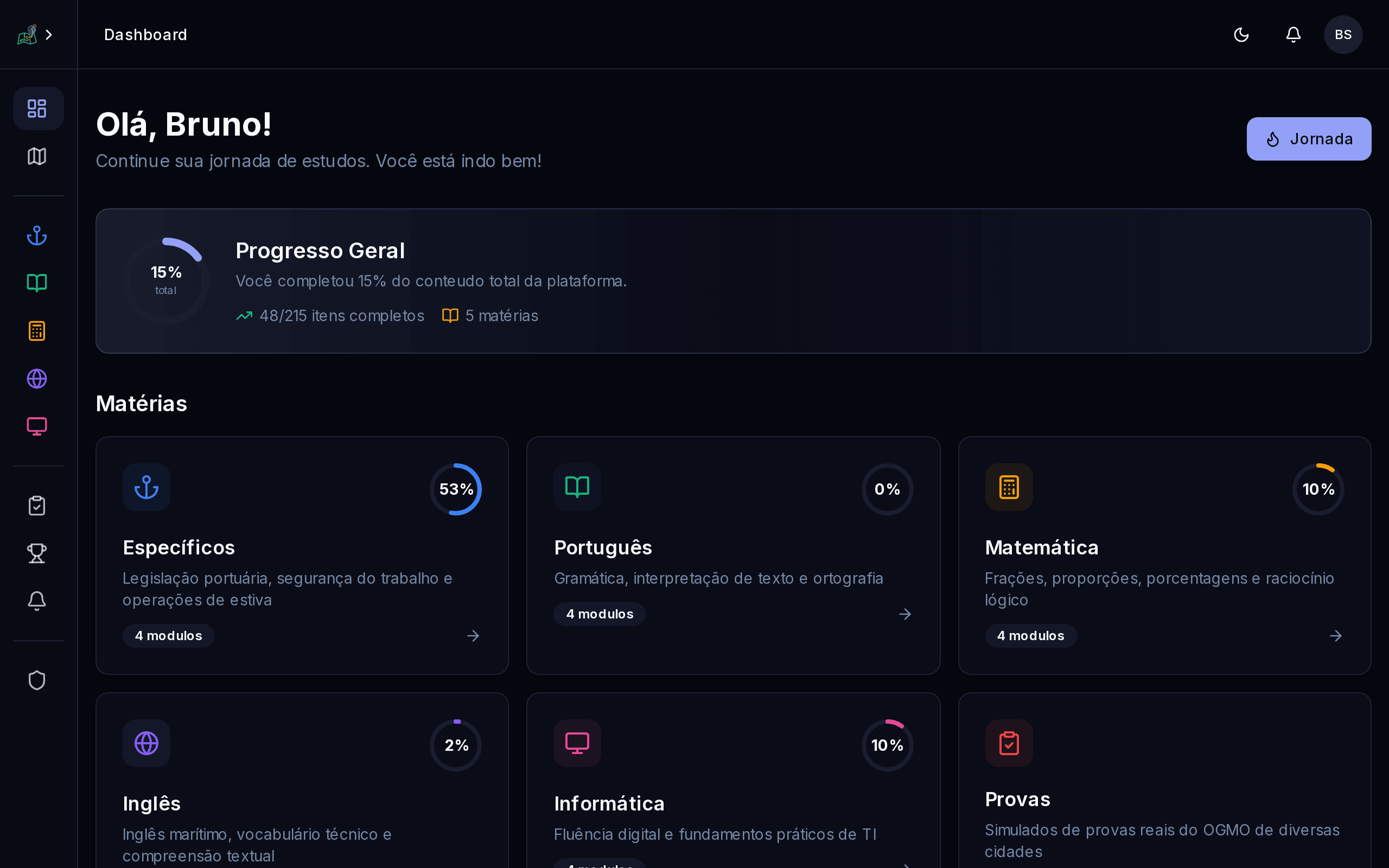
Task: Open the anchor icon for Específicos subject
Action: (x=146, y=487)
